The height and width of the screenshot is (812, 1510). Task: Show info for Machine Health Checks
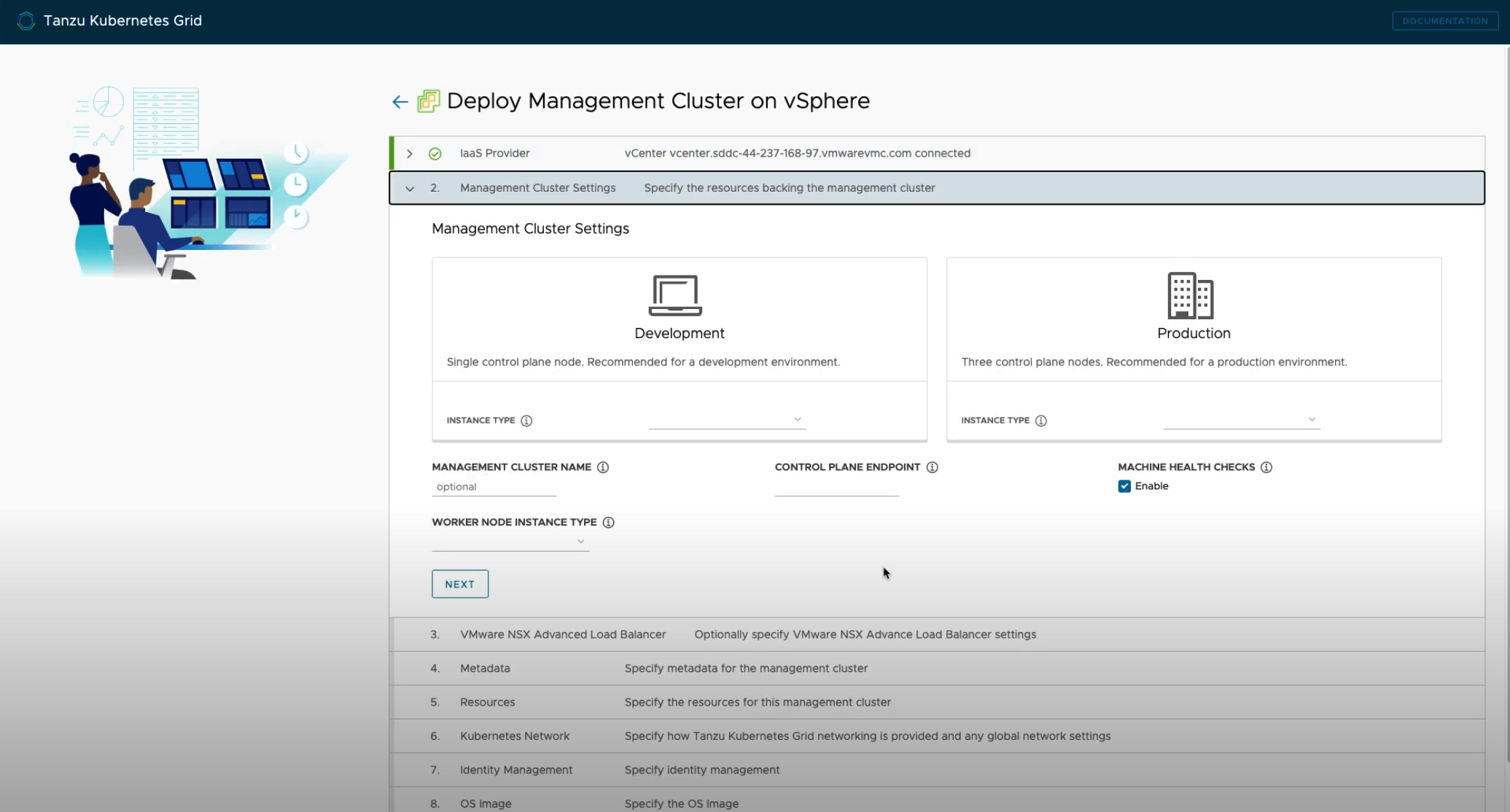point(1266,467)
